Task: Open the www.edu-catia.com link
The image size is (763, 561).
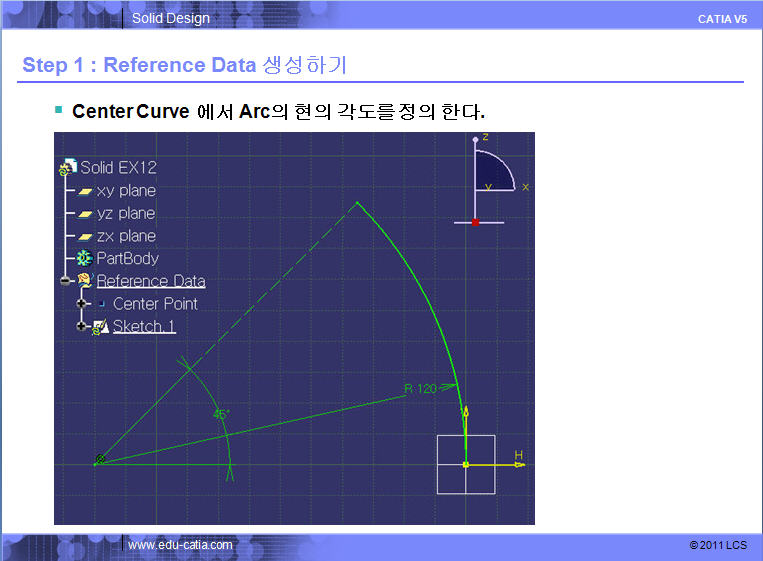Action: (x=180, y=545)
